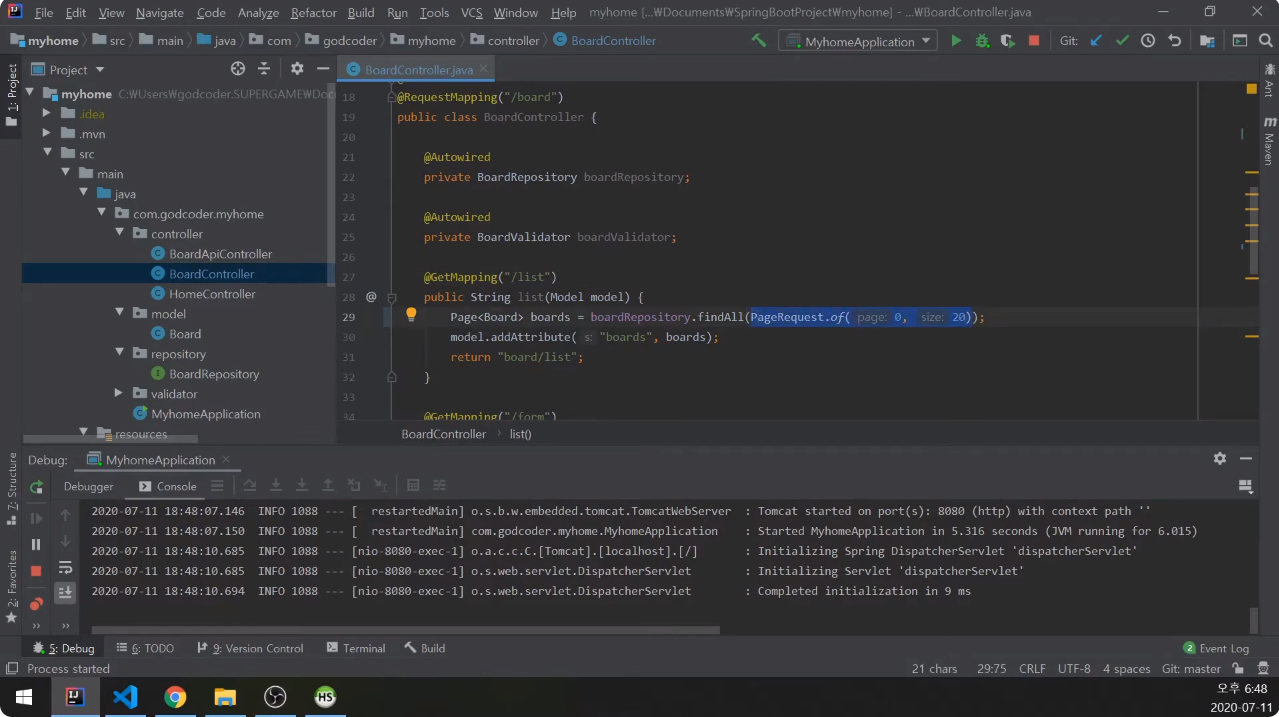Click controller breadcrumb in navigation bar
The width and height of the screenshot is (1279, 717).
[504, 41]
